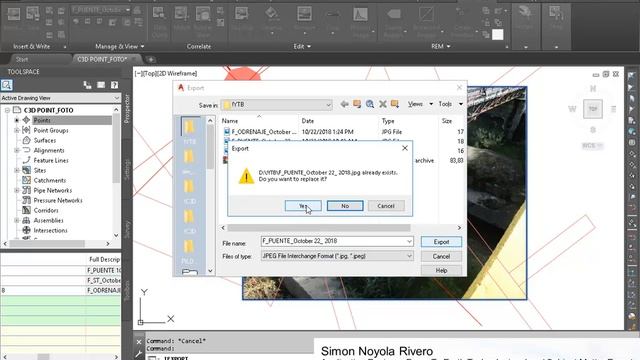
Task: Collapse the C3D POINT_FOTO tree node
Action: (7, 110)
